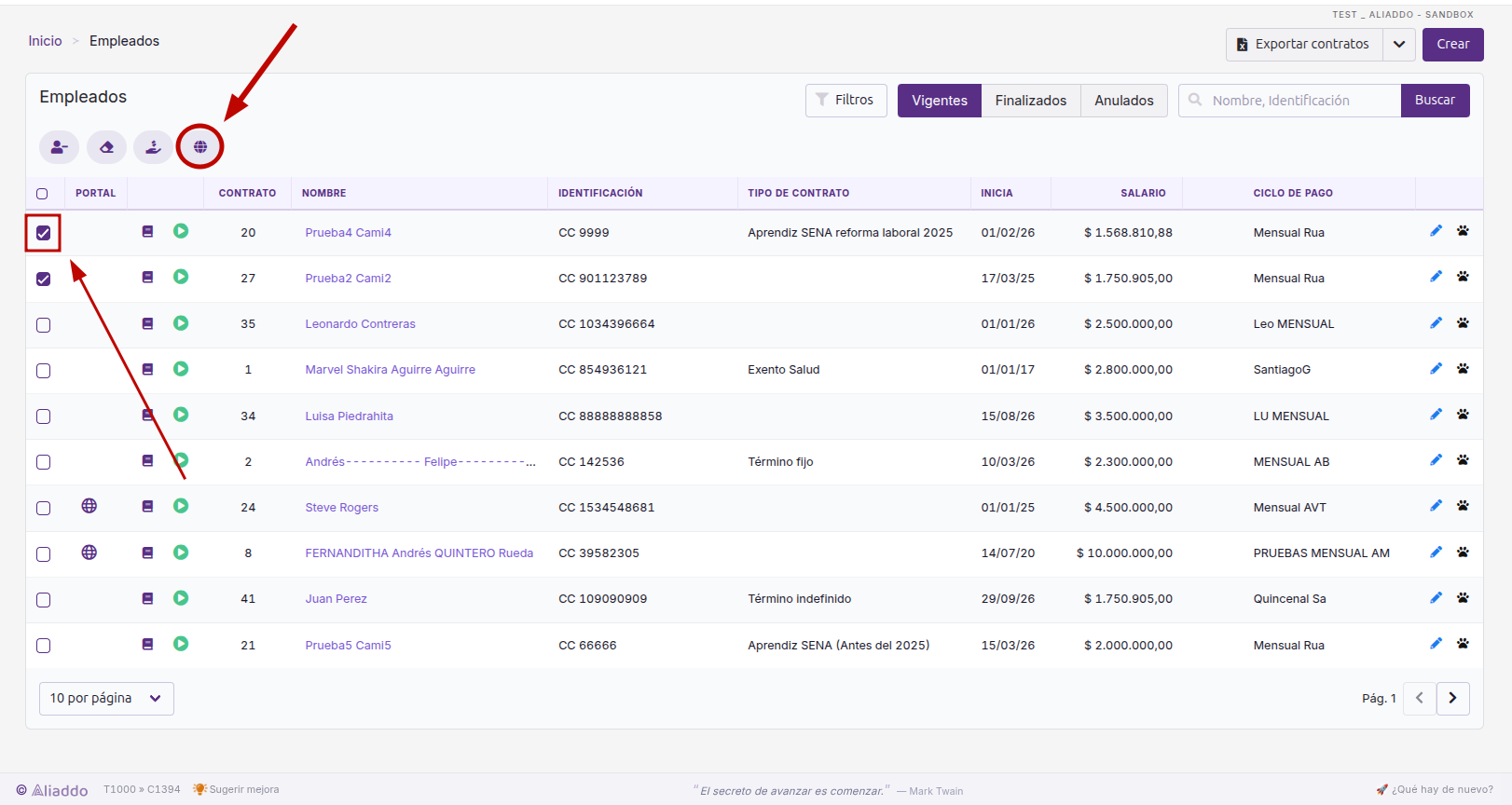Click the paw icon for Prueba2 Cami2 row

pos(1463,277)
